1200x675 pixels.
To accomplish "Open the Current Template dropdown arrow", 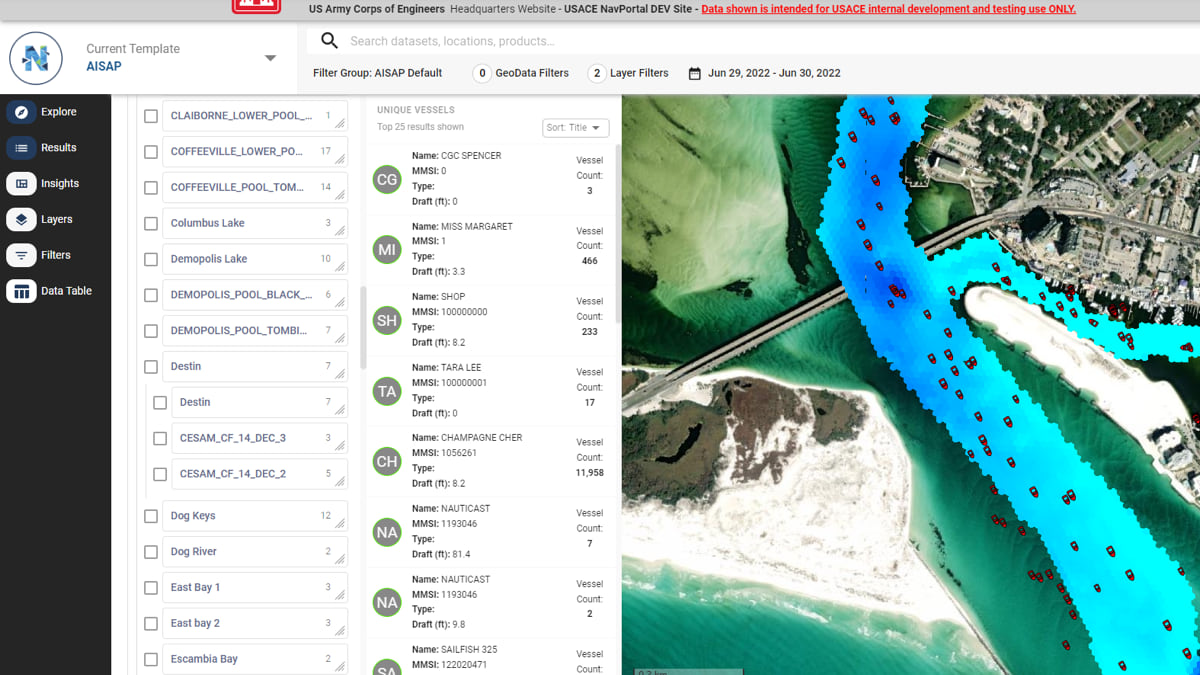I will click(x=270, y=58).
